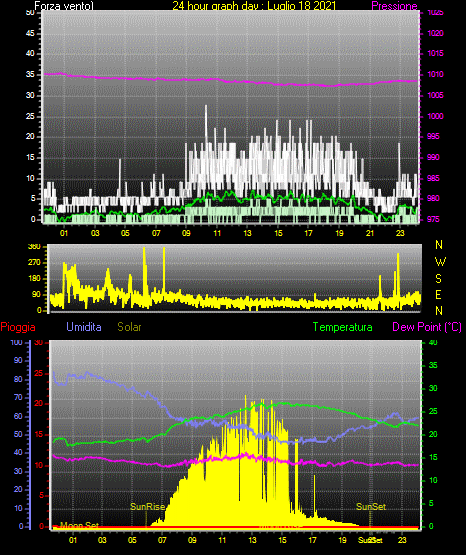The width and height of the screenshot is (466, 555).
Task: Click the blue 'Umidita' legend label
Action: [84, 327]
